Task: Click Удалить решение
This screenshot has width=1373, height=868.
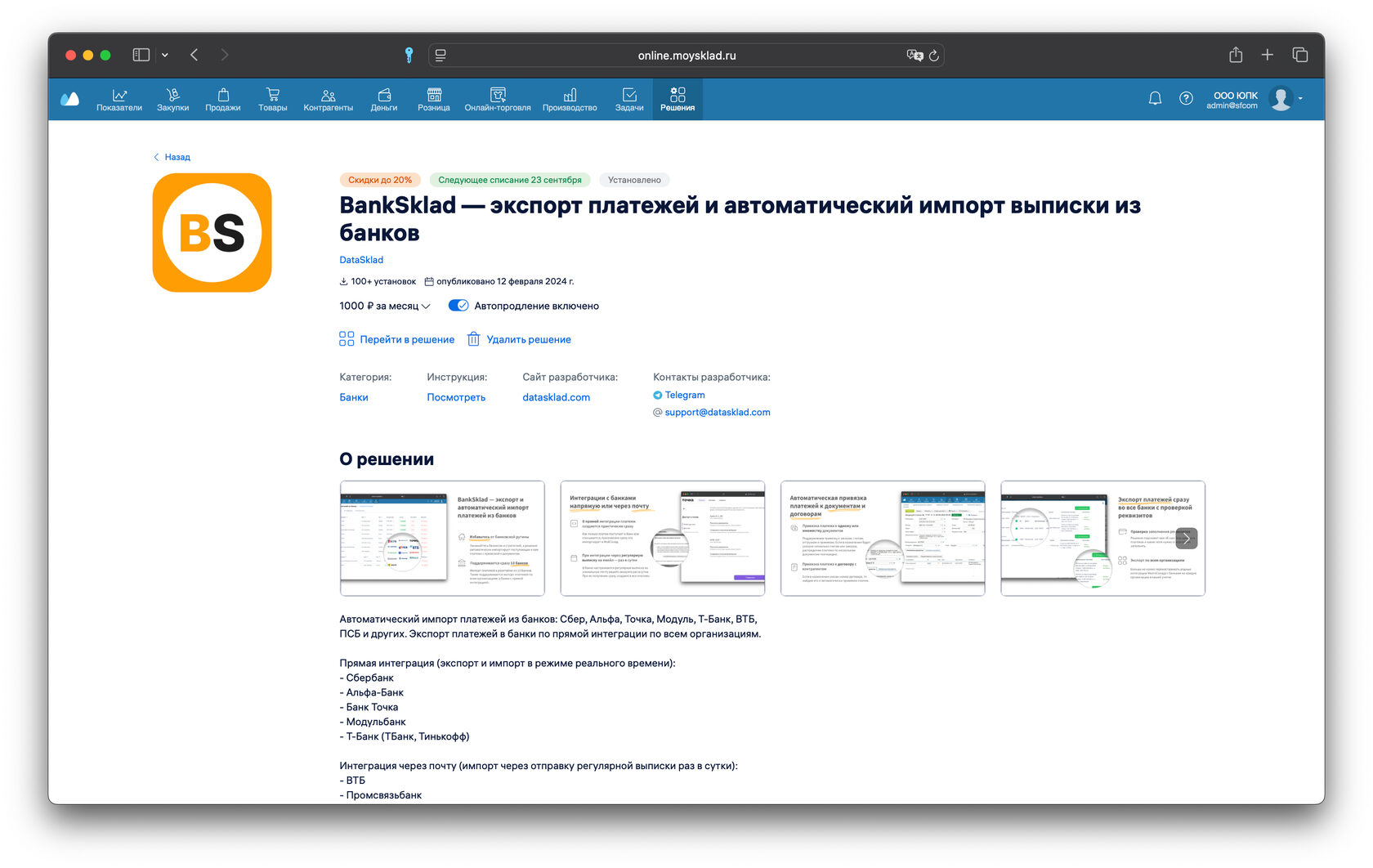Action: click(x=519, y=339)
